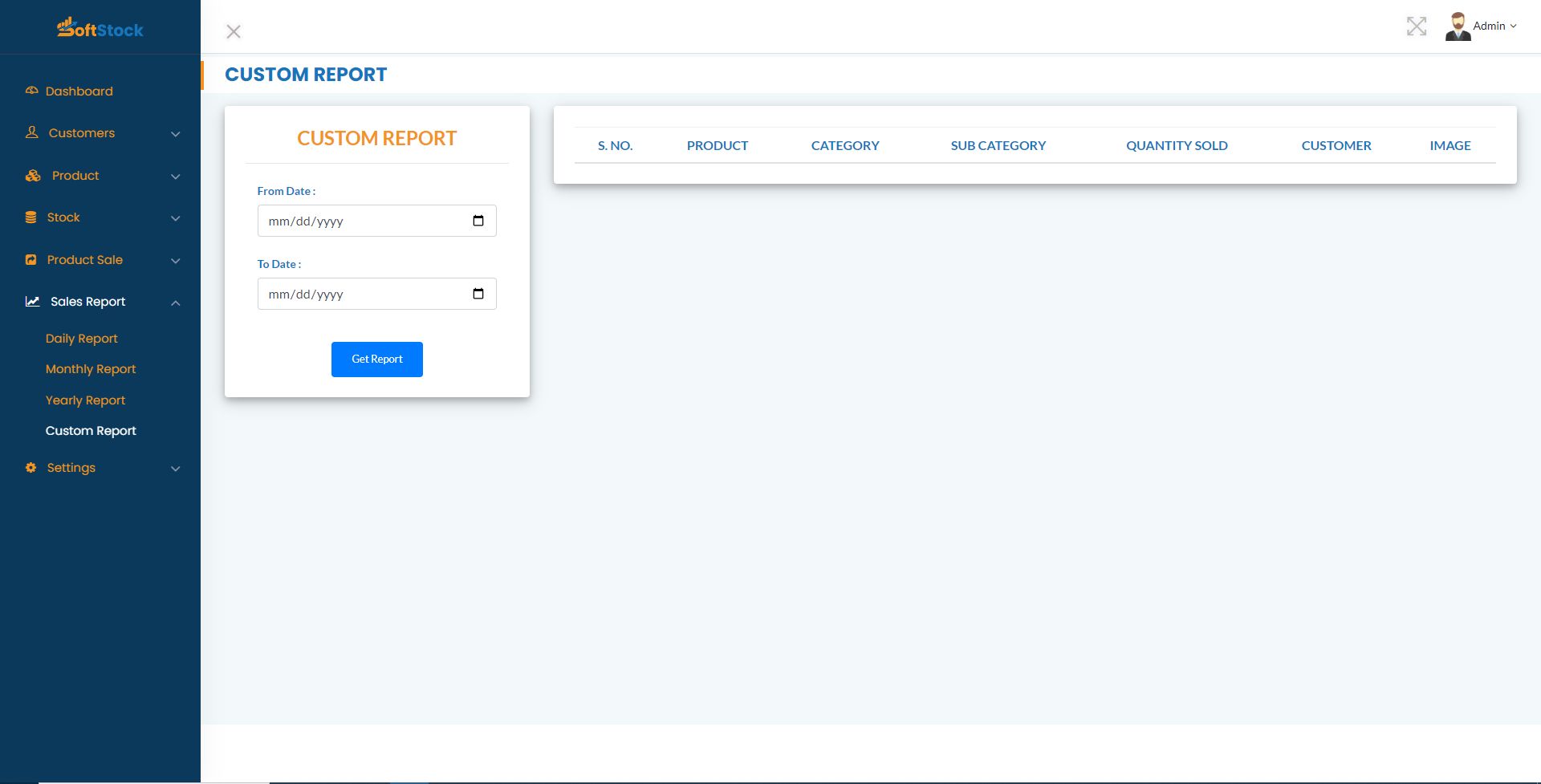
Task: Click the SUB CATEGORY column header
Action: click(998, 145)
